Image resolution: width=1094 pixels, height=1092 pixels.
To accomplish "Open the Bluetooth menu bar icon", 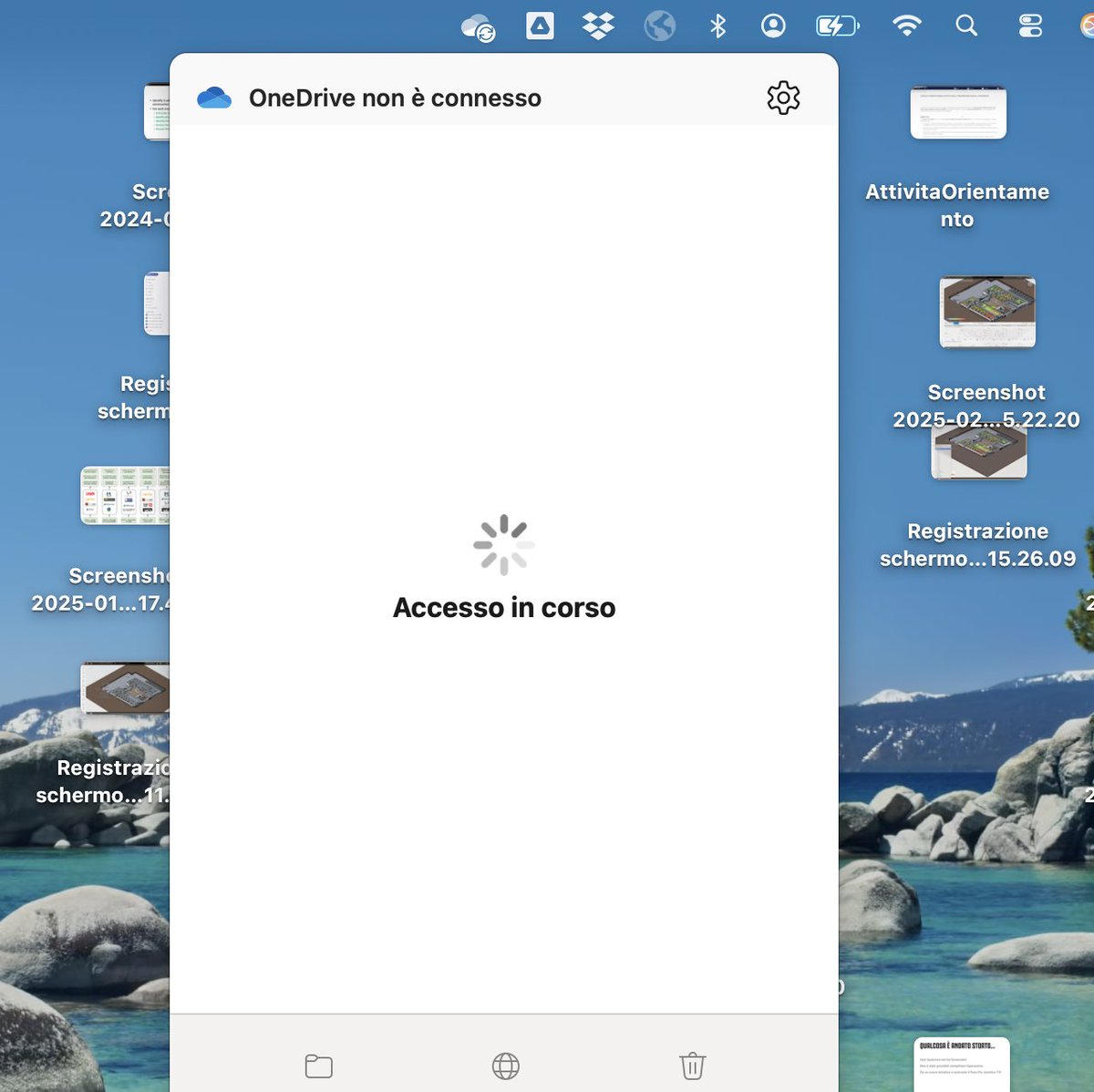I will 717,26.
